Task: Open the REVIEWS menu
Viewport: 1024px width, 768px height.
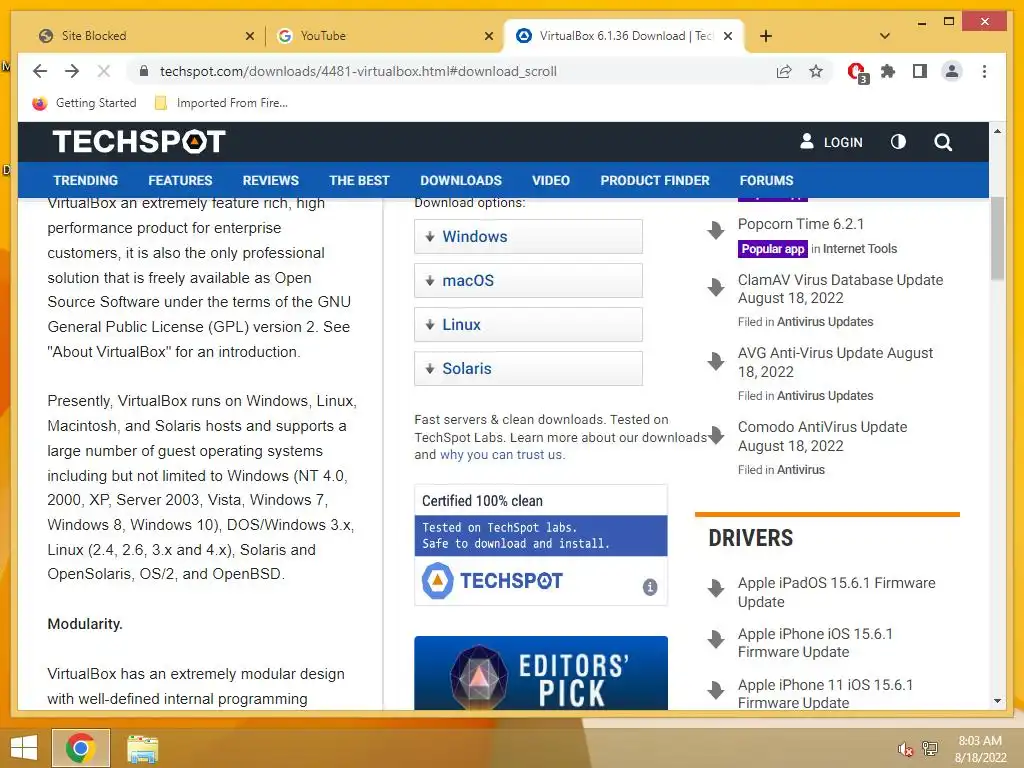Action: coord(270,180)
